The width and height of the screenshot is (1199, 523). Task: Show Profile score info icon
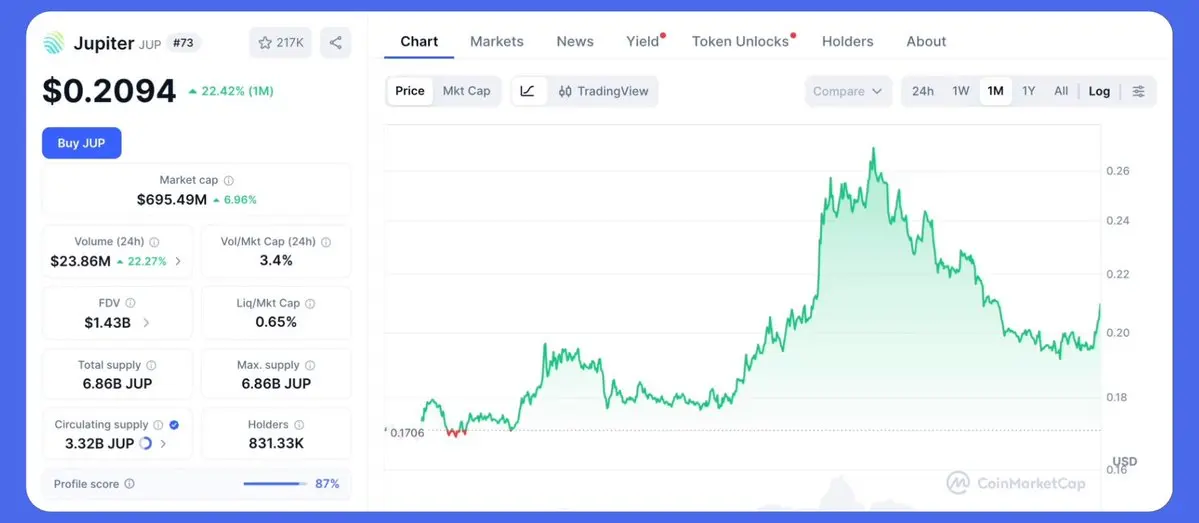pos(129,483)
